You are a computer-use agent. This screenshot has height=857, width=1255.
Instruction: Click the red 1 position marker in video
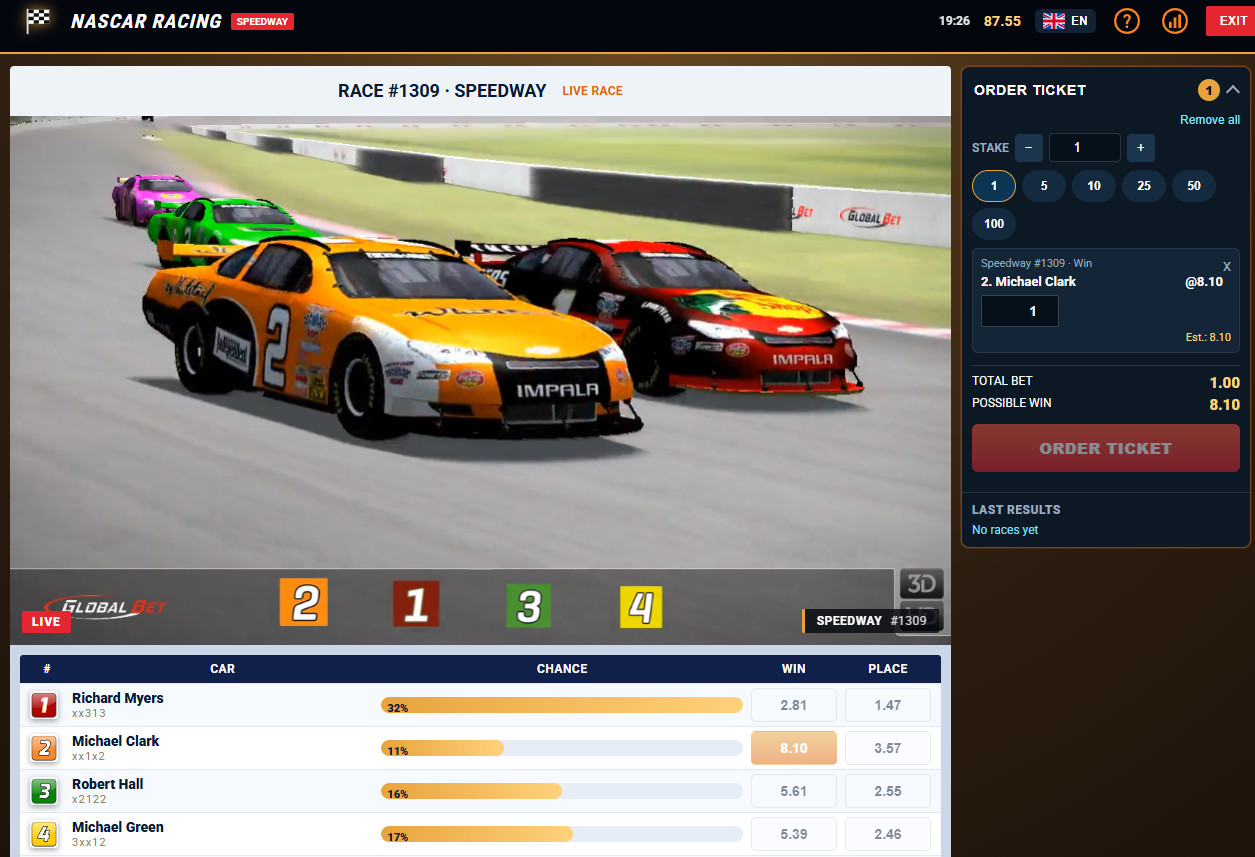point(417,604)
